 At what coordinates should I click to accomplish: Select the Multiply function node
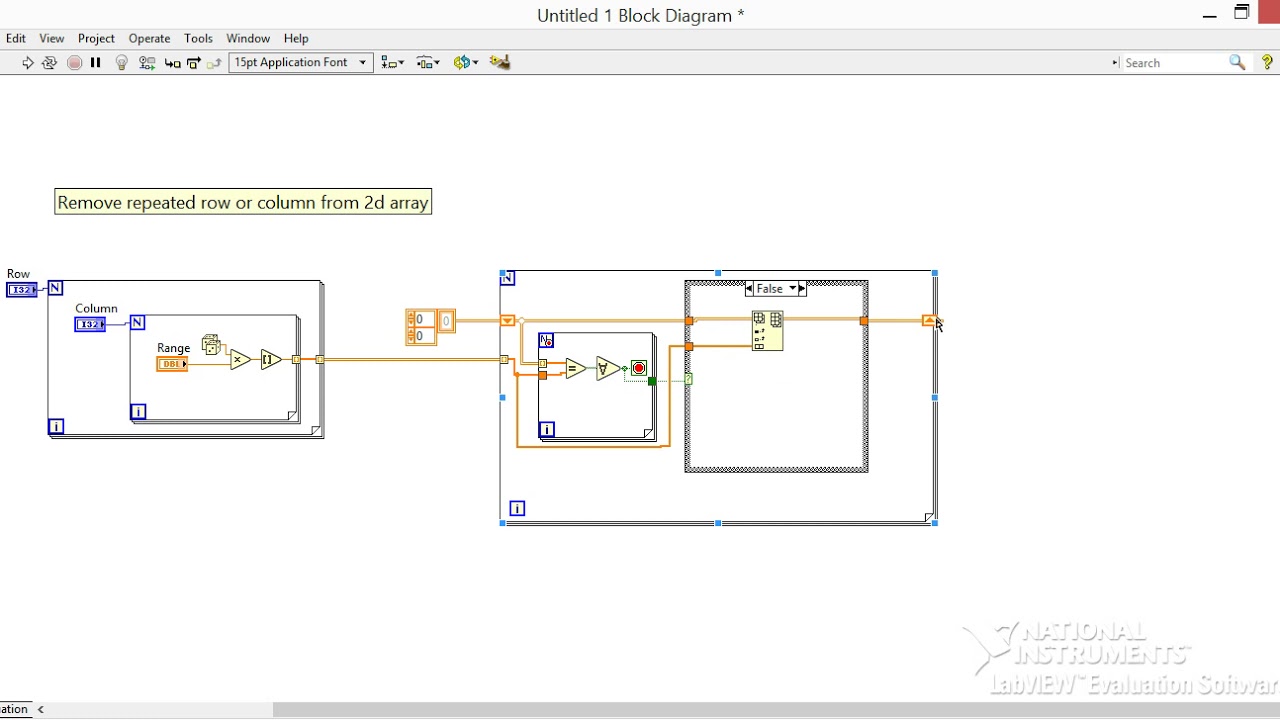(x=240, y=360)
